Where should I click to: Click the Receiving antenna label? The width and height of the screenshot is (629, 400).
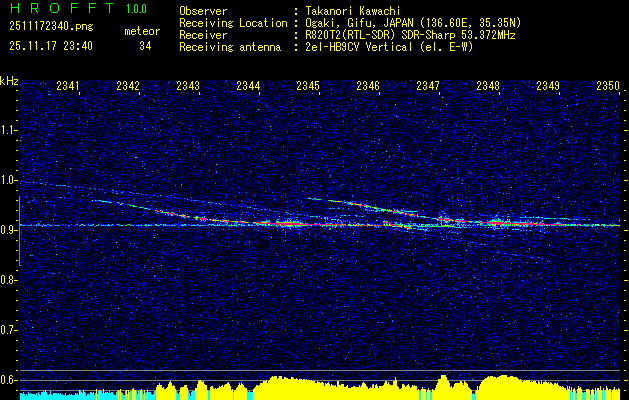click(x=230, y=47)
